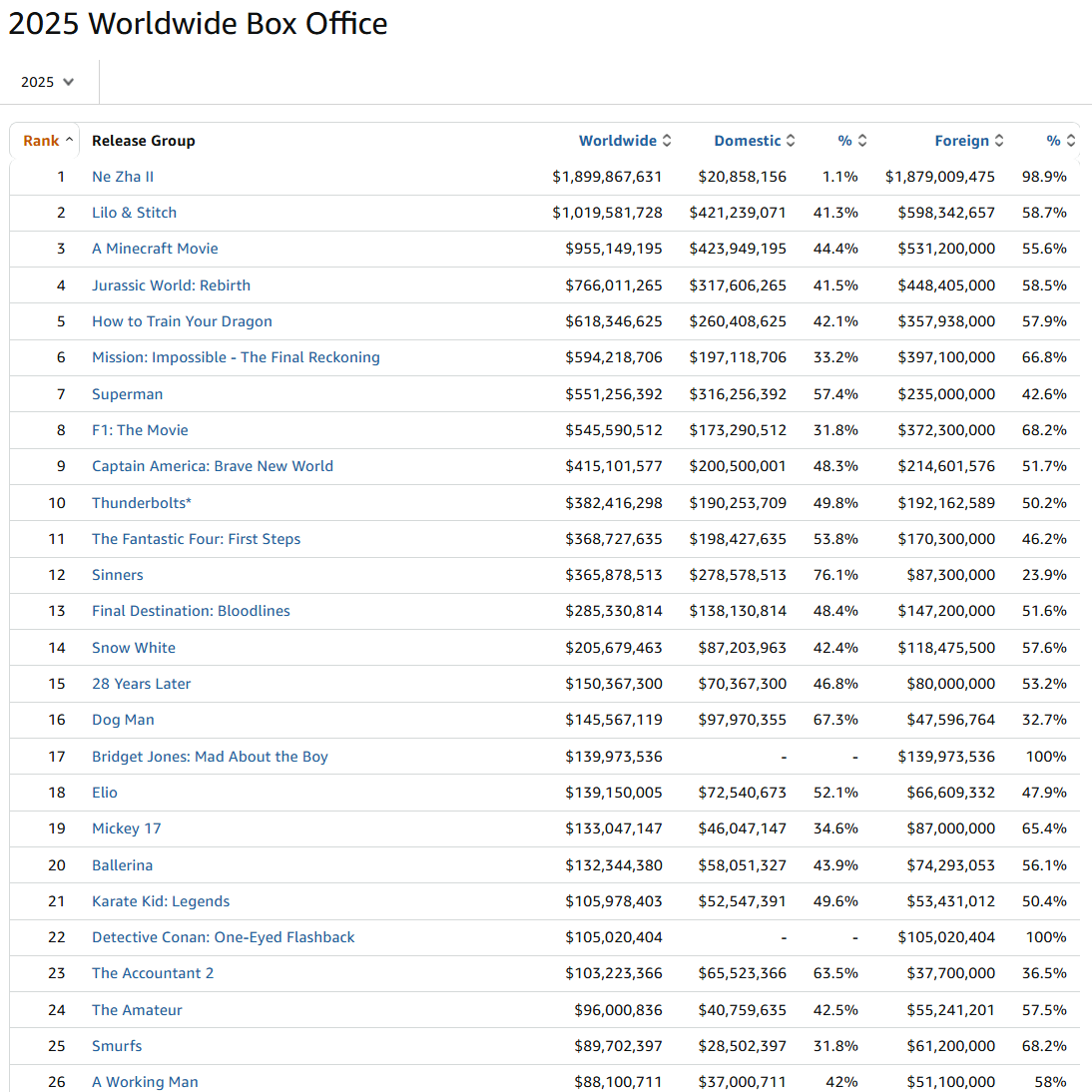1092x1092 pixels.
Task: Open the 2025 year dropdown
Action: [47, 82]
